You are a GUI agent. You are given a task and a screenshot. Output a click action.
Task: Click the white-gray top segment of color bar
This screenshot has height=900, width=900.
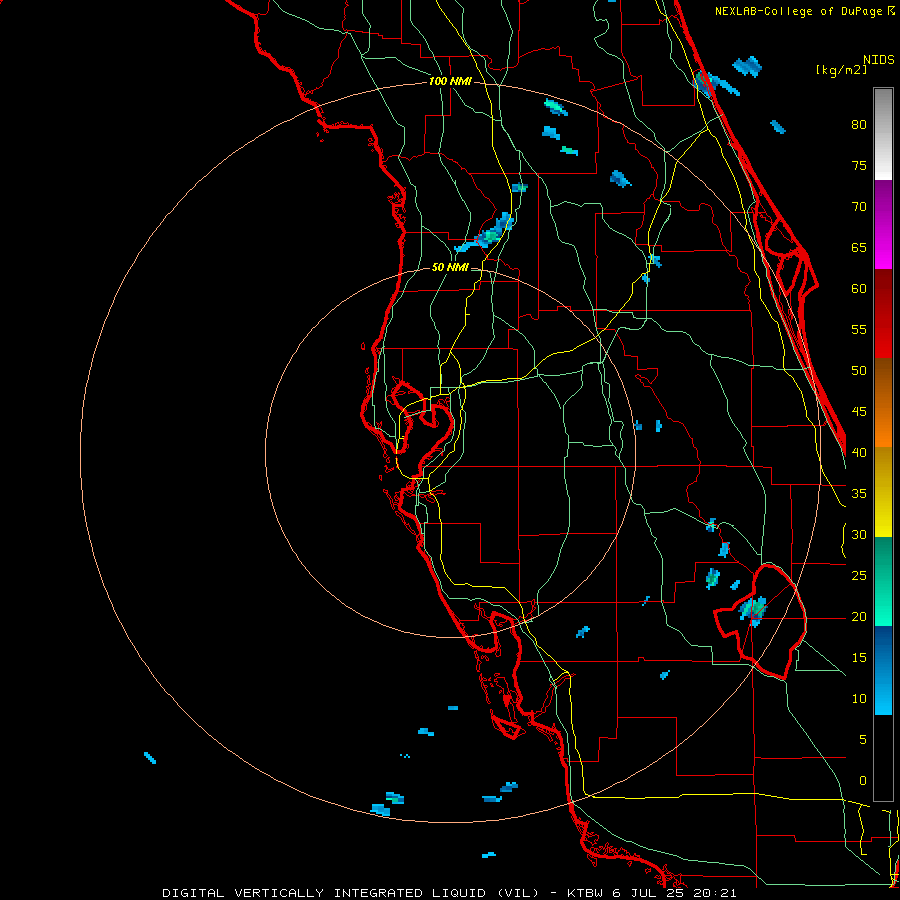pos(883,134)
